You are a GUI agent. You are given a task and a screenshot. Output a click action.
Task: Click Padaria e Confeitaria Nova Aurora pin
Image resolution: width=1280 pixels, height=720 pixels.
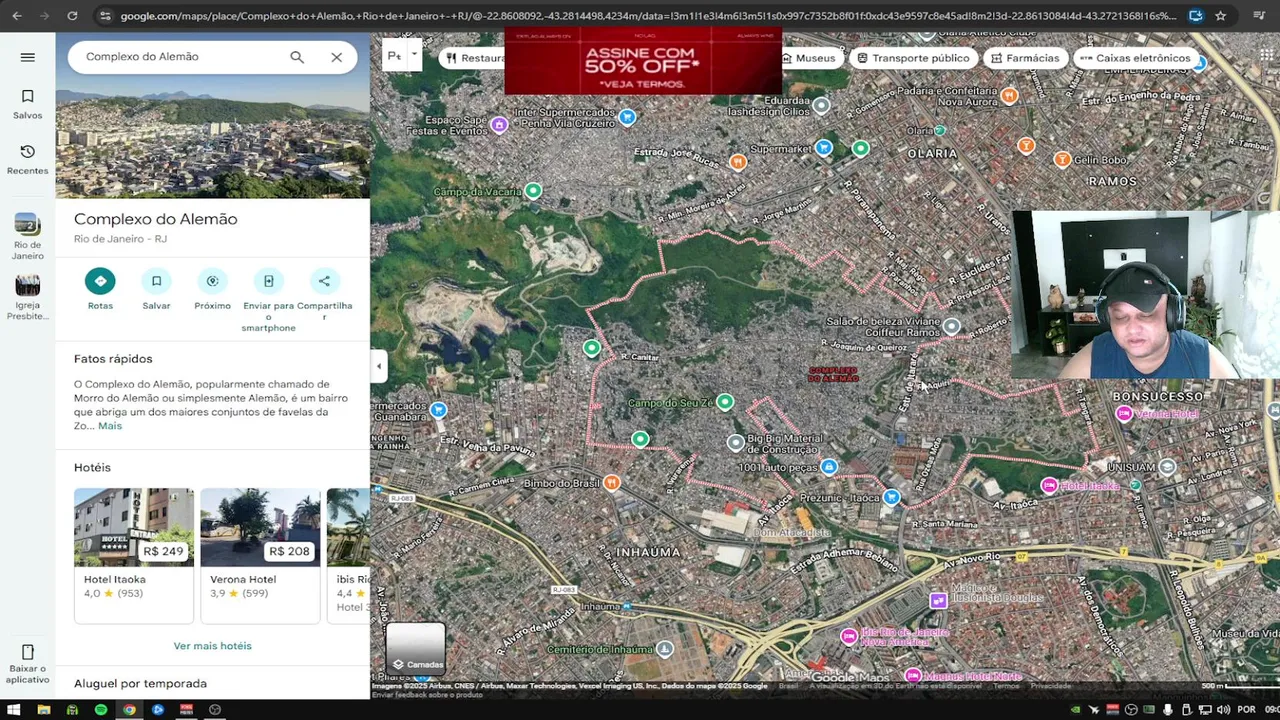pos(1009,96)
